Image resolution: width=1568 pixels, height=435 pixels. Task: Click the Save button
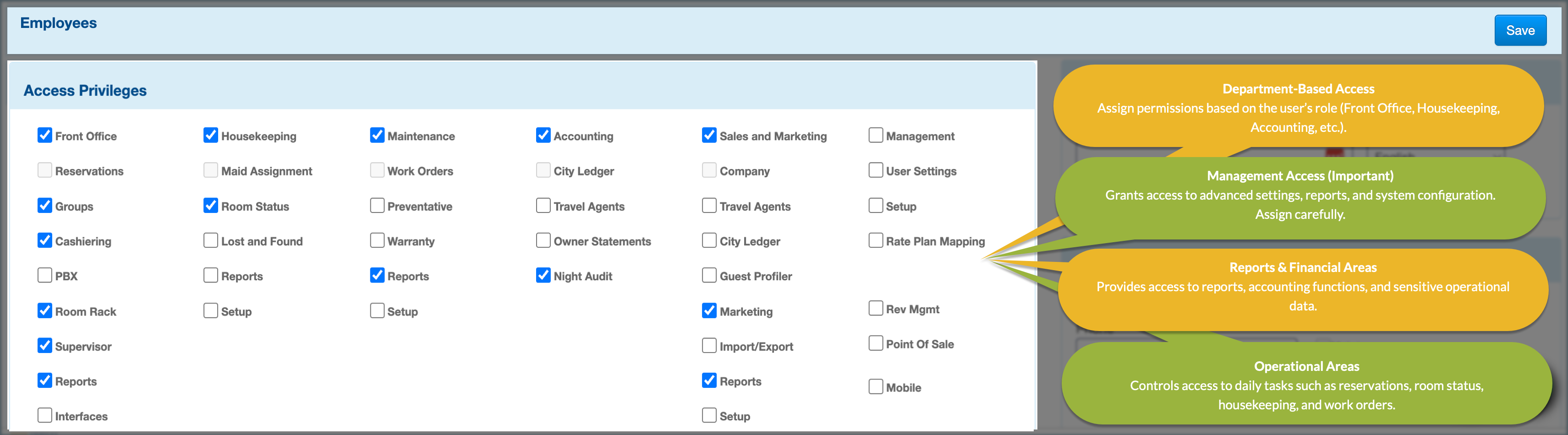pyautogui.click(x=1519, y=30)
